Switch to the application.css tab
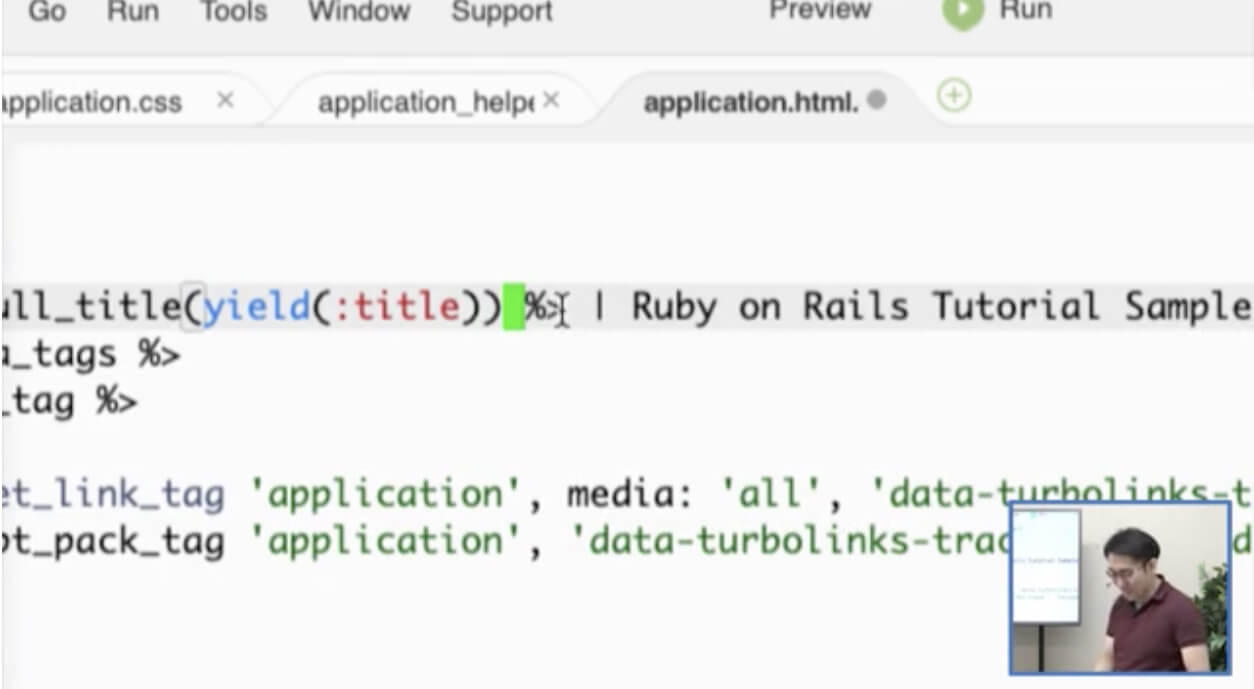1254x689 pixels. (x=92, y=102)
